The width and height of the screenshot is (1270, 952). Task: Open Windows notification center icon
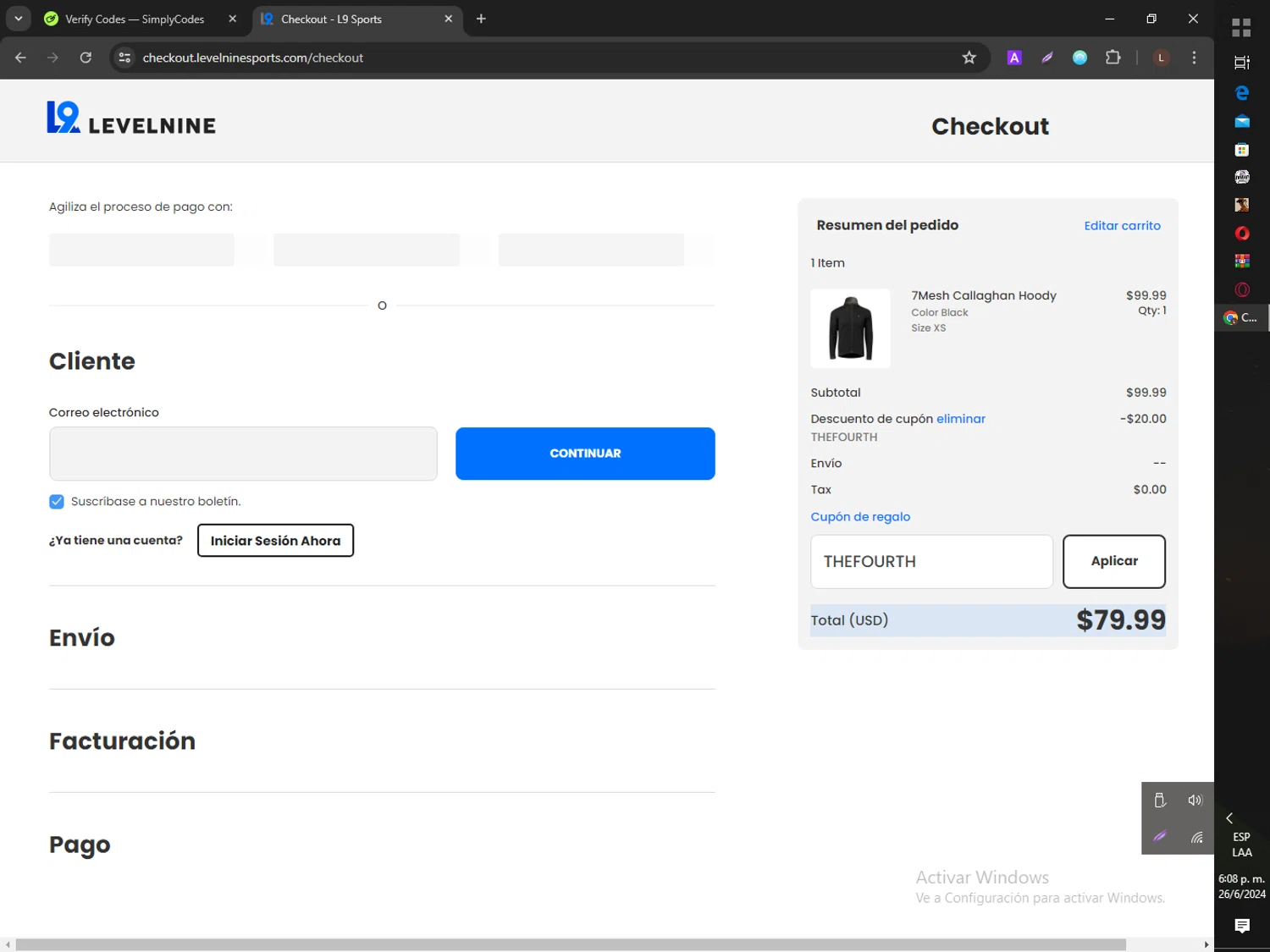tap(1241, 926)
